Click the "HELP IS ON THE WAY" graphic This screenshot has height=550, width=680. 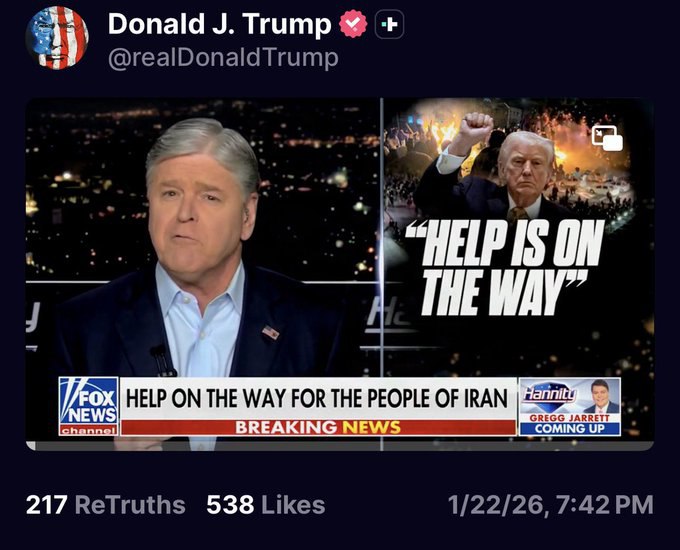(505, 267)
